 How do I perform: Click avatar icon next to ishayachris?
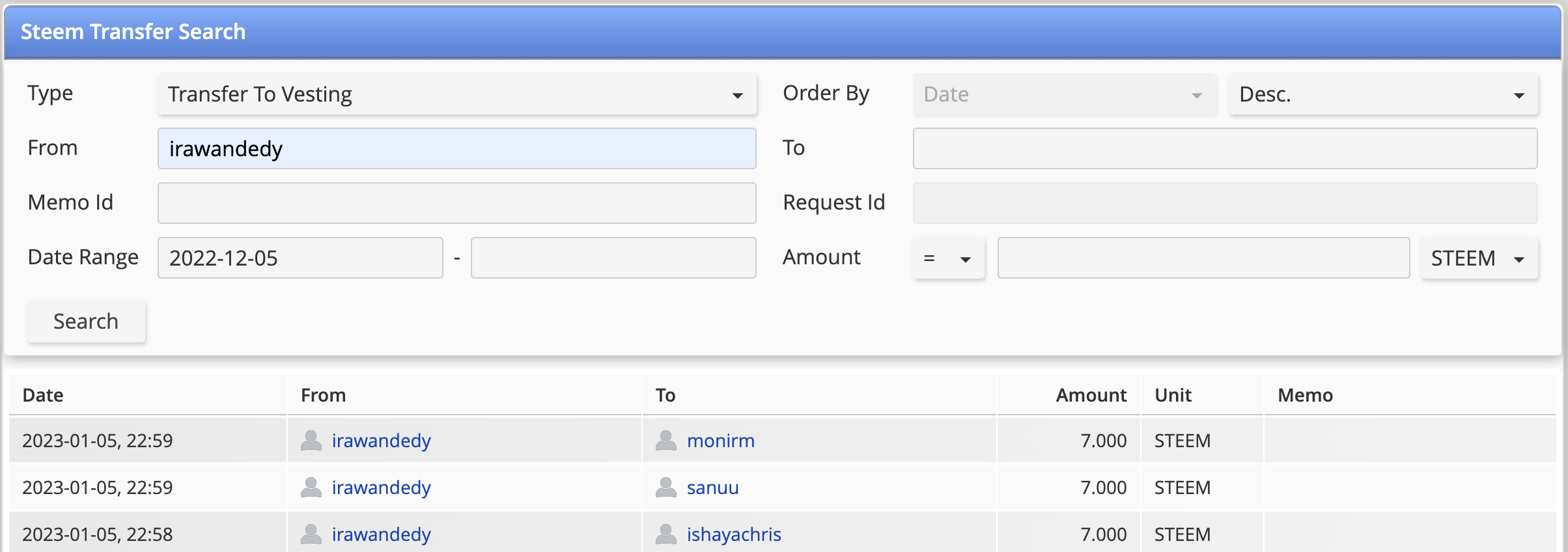click(665, 534)
